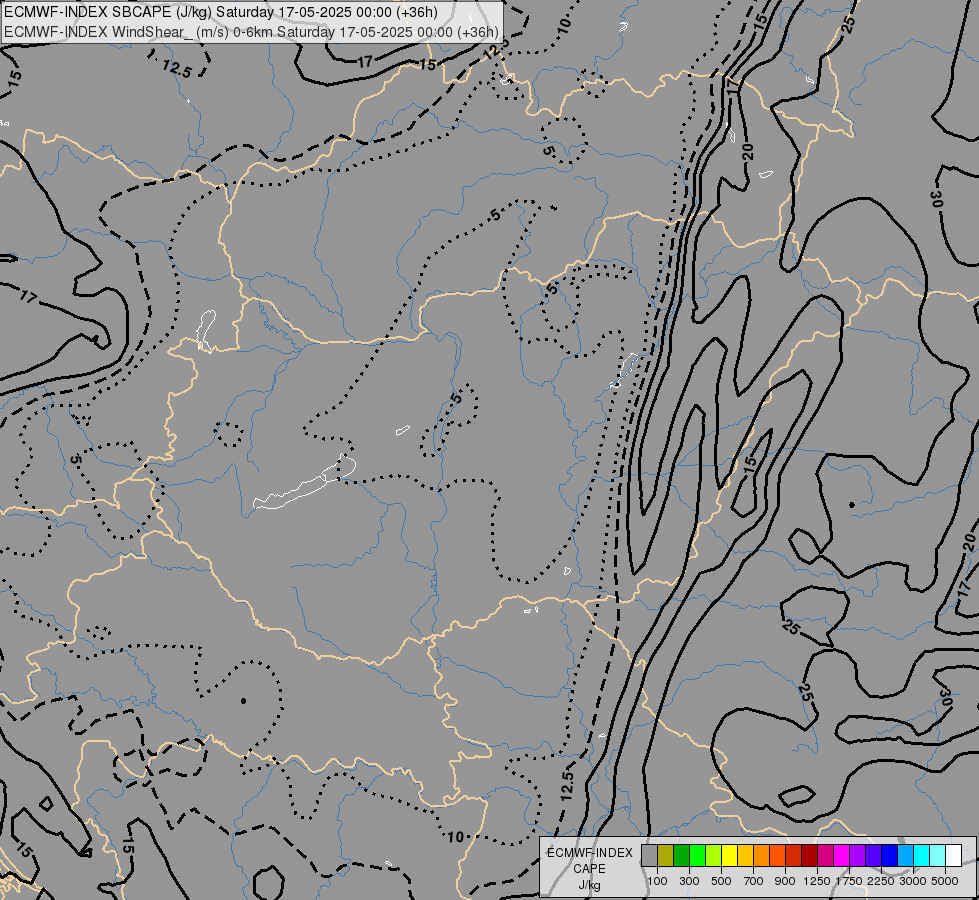Click the "700" legend value label

coord(754,881)
